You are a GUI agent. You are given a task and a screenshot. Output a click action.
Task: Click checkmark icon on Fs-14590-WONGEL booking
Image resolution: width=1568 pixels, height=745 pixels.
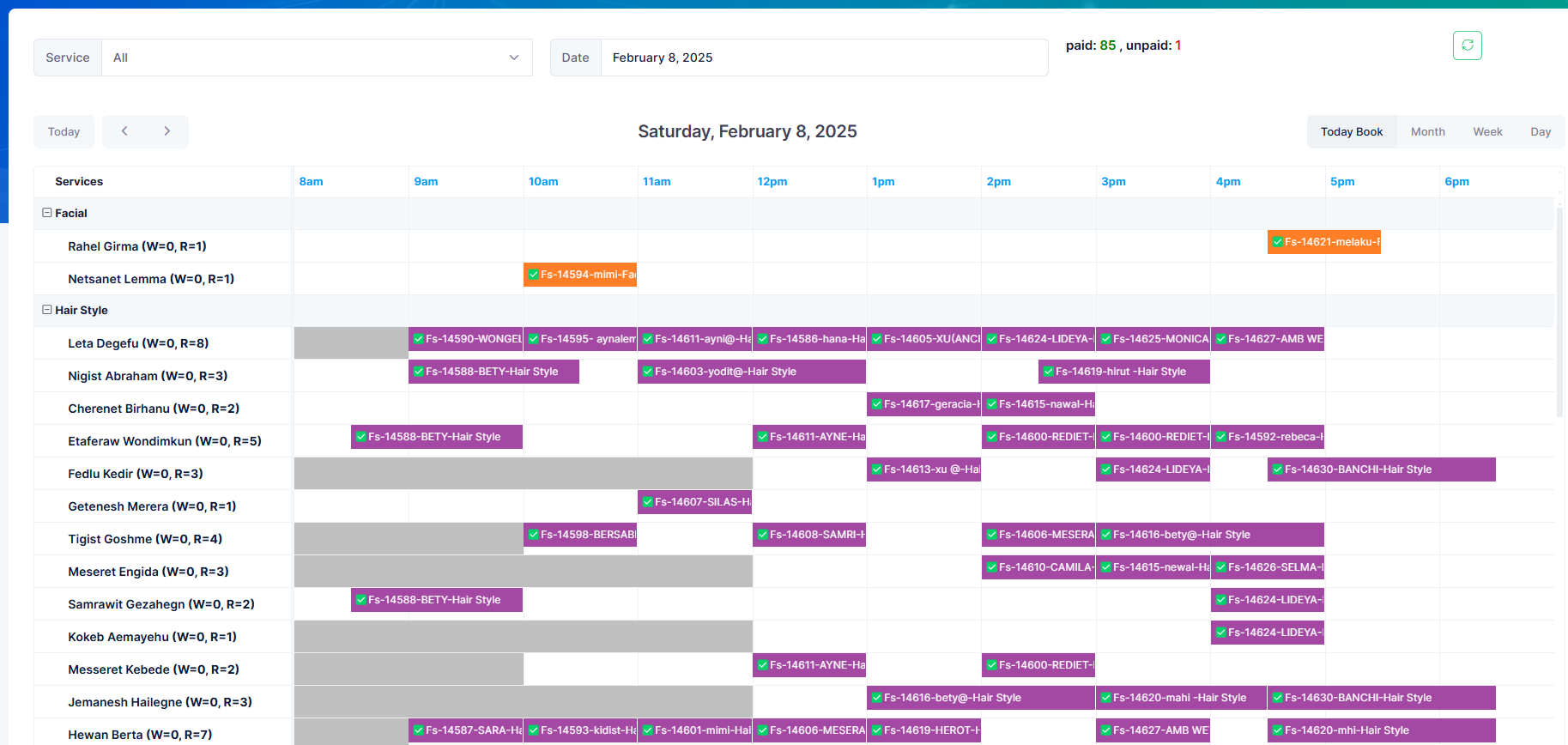click(418, 339)
